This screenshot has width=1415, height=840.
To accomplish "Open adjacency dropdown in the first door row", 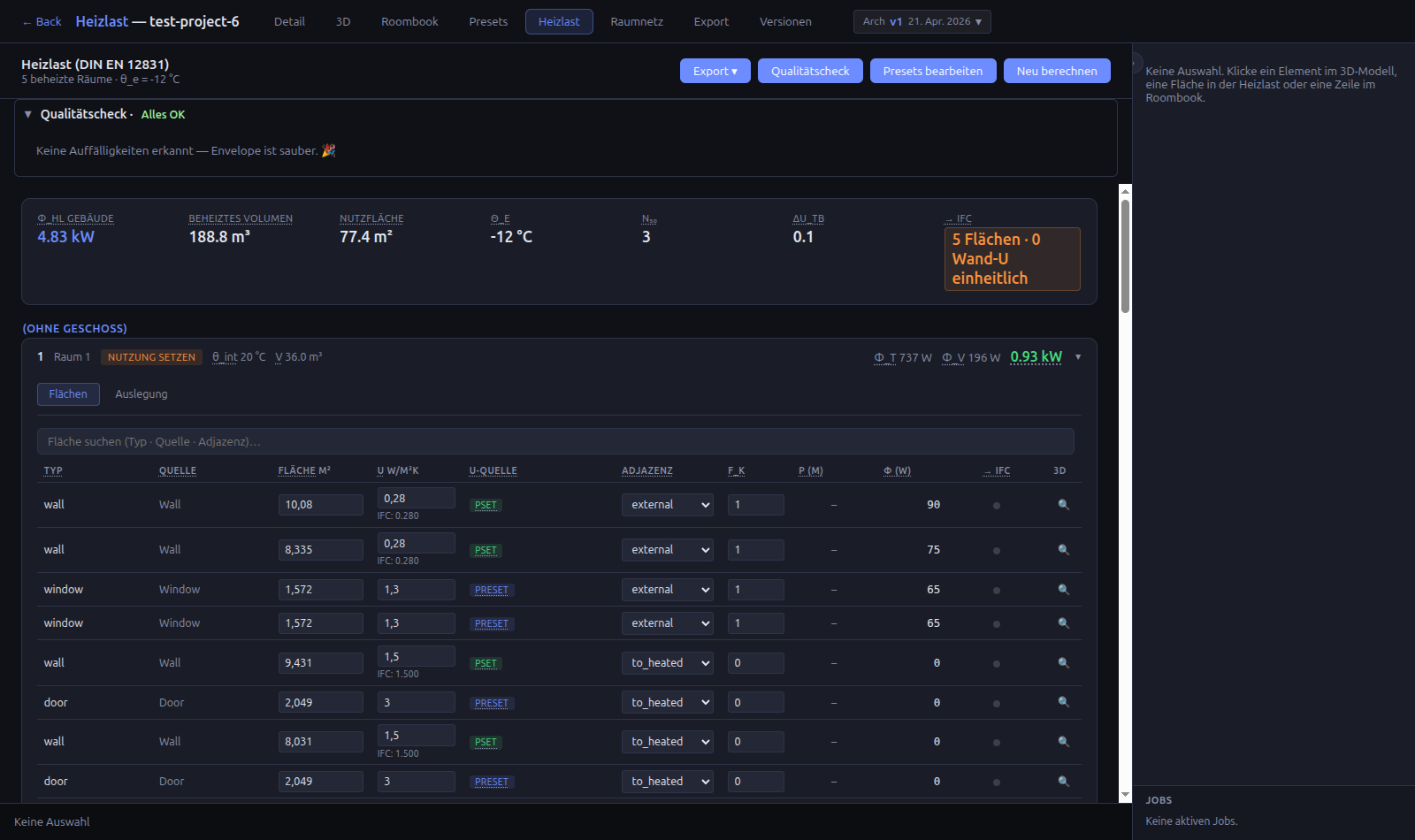I will tap(668, 703).
